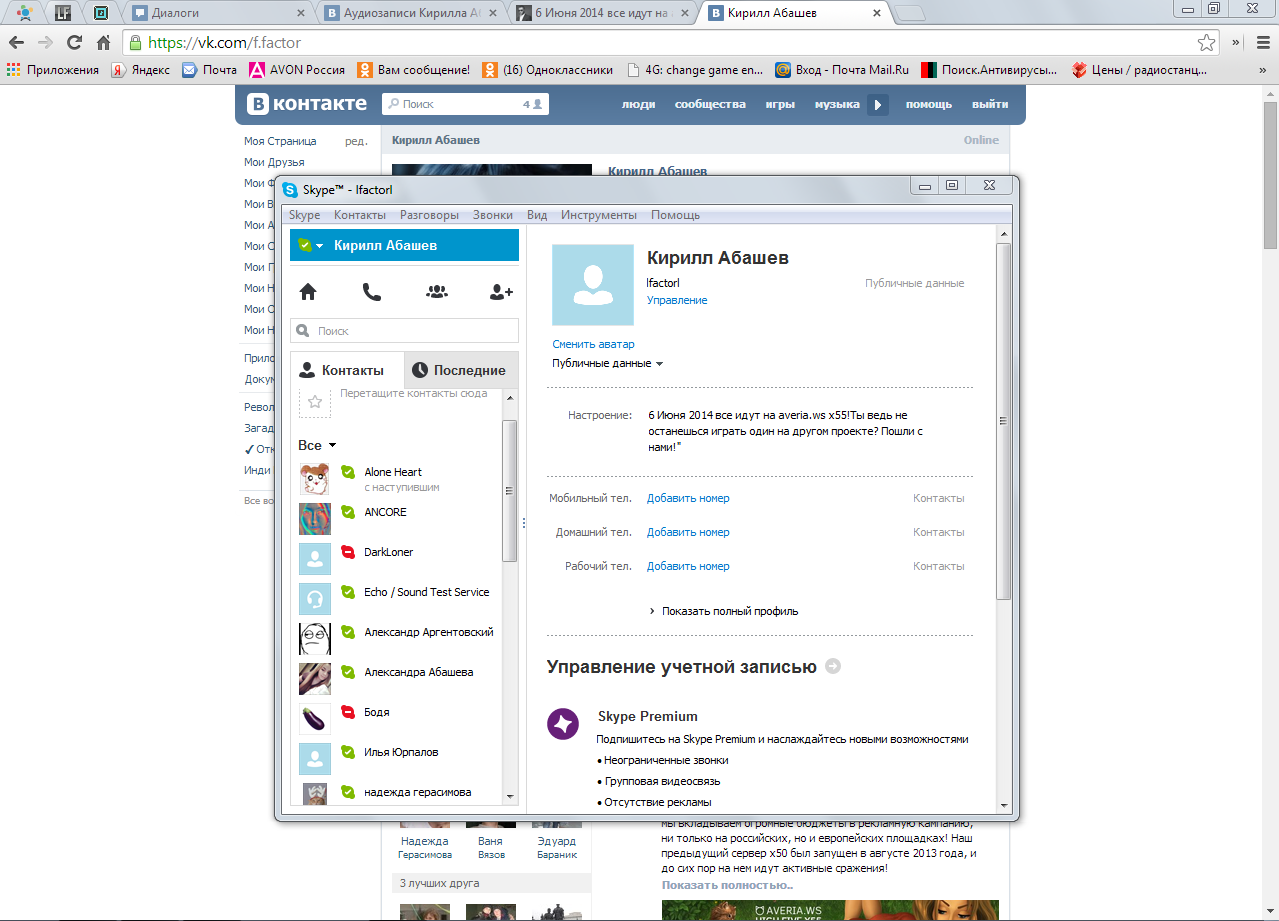Click the Skype home icon

308,292
